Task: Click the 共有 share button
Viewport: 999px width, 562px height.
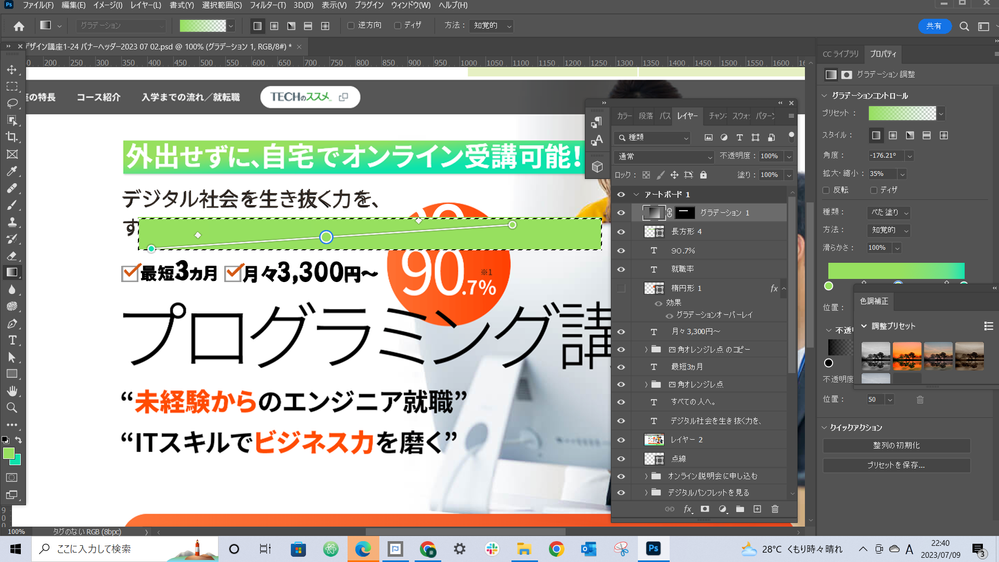Action: tap(934, 26)
